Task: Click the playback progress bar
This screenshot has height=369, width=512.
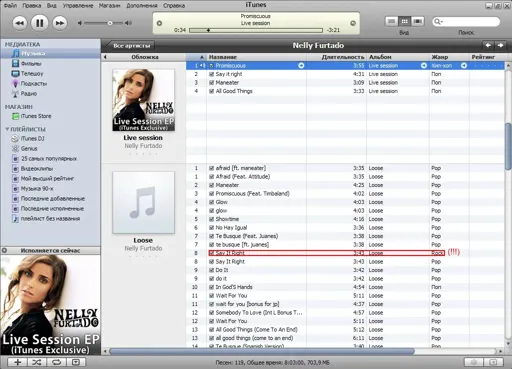Action: coord(256,30)
